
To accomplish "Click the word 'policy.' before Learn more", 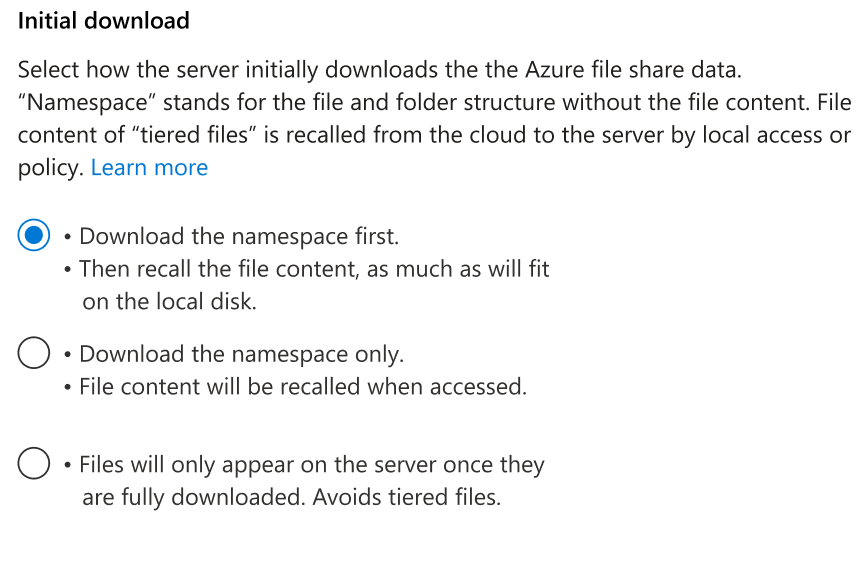I will 51,168.
